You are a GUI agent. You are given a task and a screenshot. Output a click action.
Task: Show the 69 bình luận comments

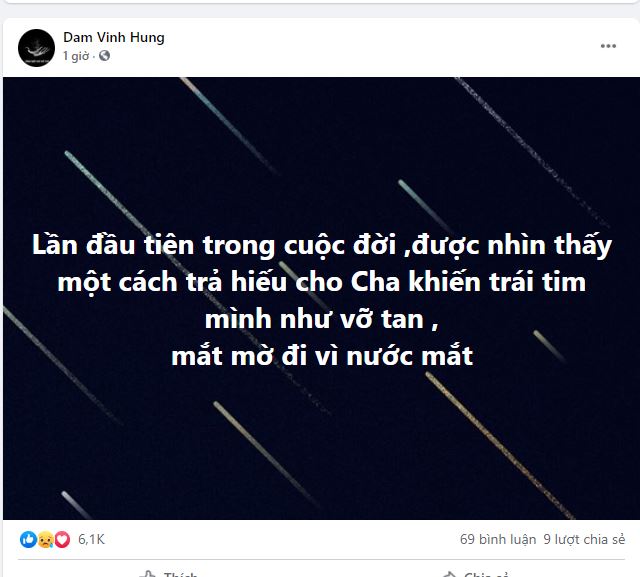[x=498, y=539]
